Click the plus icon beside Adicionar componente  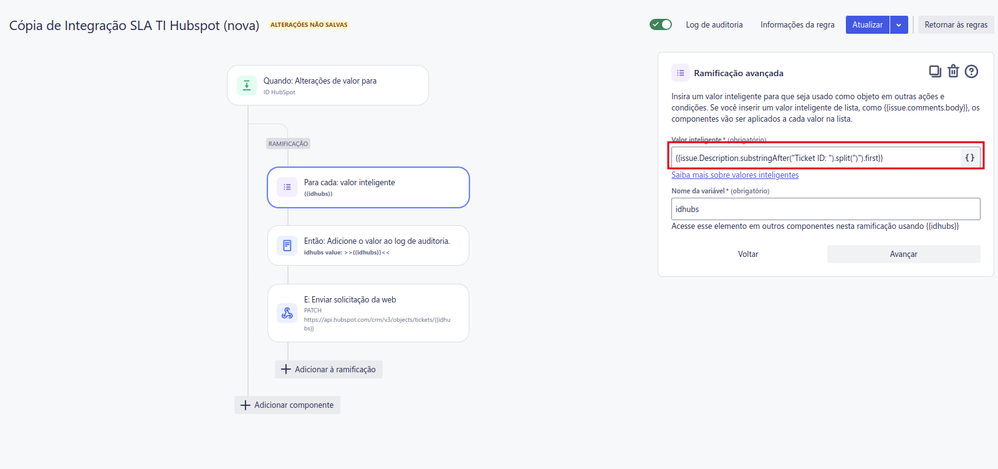(245, 405)
